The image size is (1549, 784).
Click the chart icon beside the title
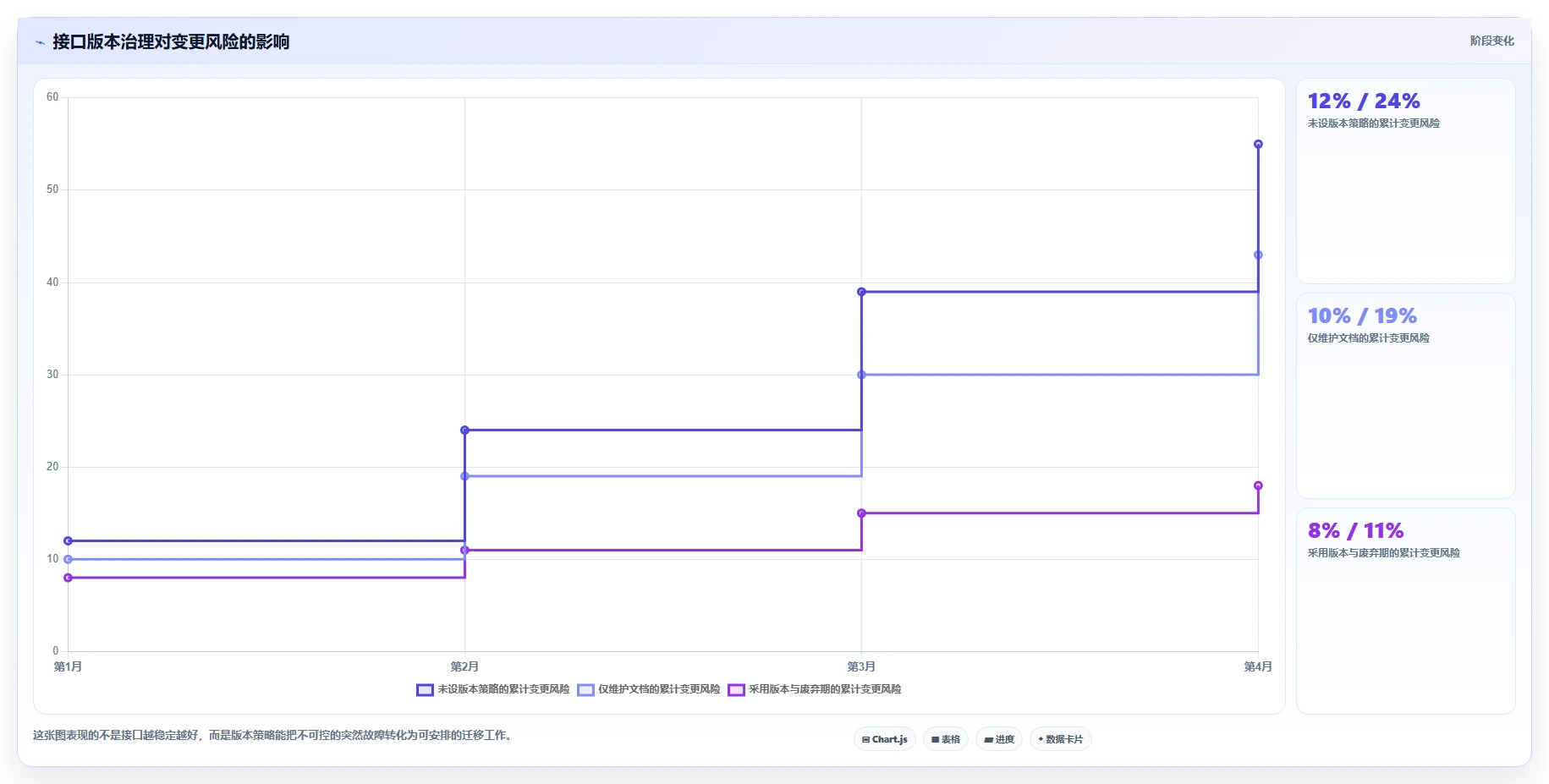(x=40, y=42)
